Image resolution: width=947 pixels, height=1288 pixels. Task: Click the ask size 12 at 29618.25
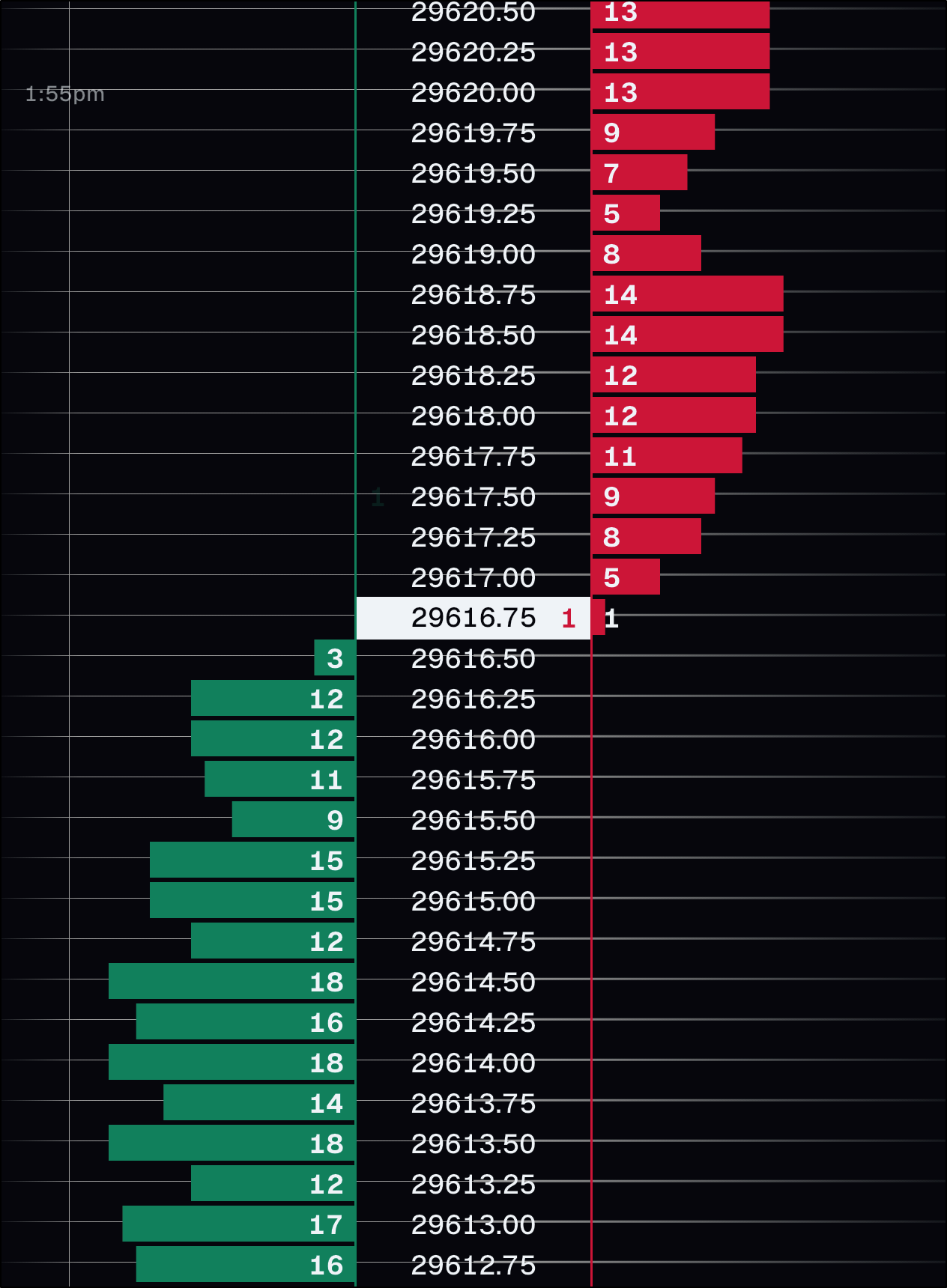(620, 375)
